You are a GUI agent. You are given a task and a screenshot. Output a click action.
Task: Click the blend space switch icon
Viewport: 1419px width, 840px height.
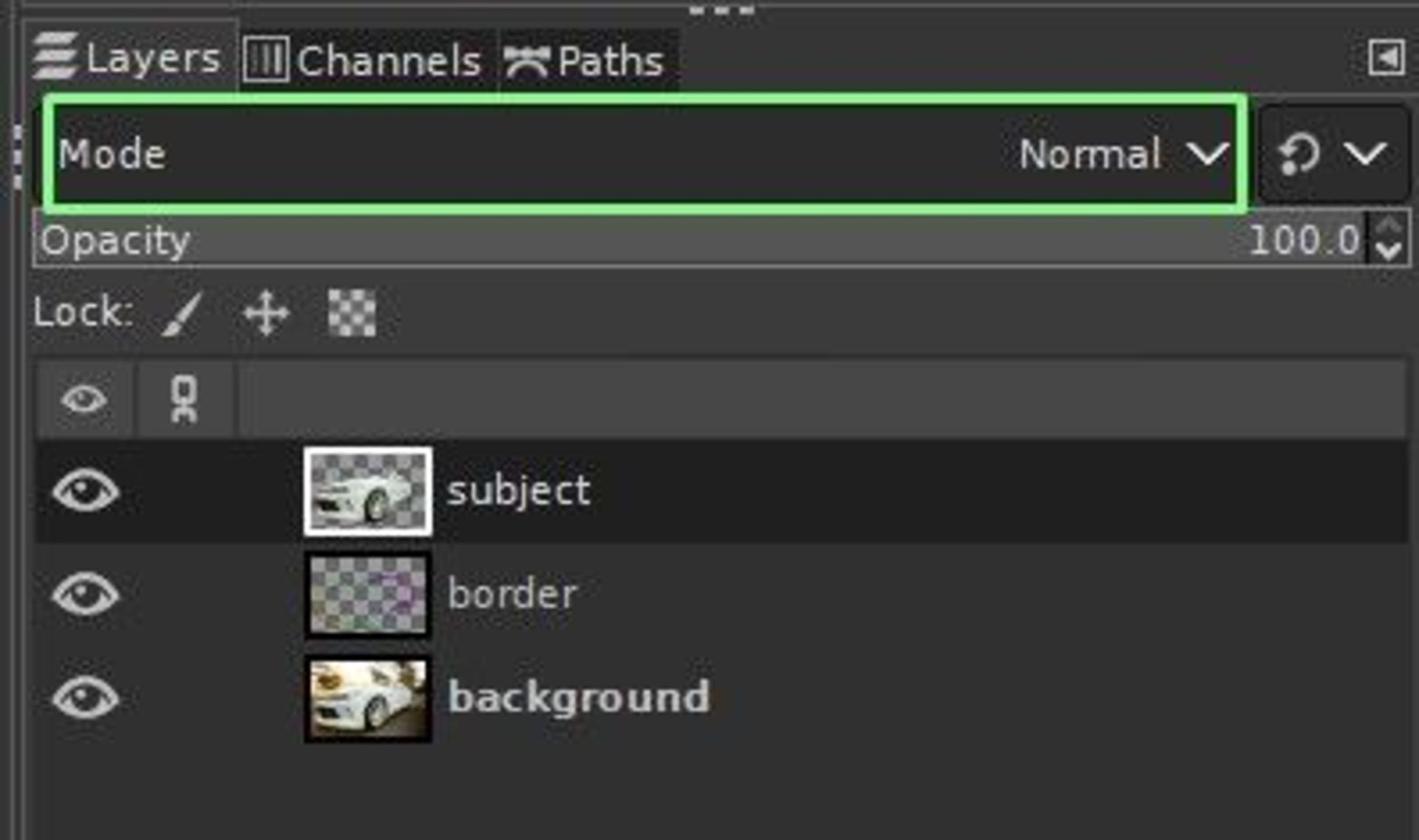[1299, 154]
